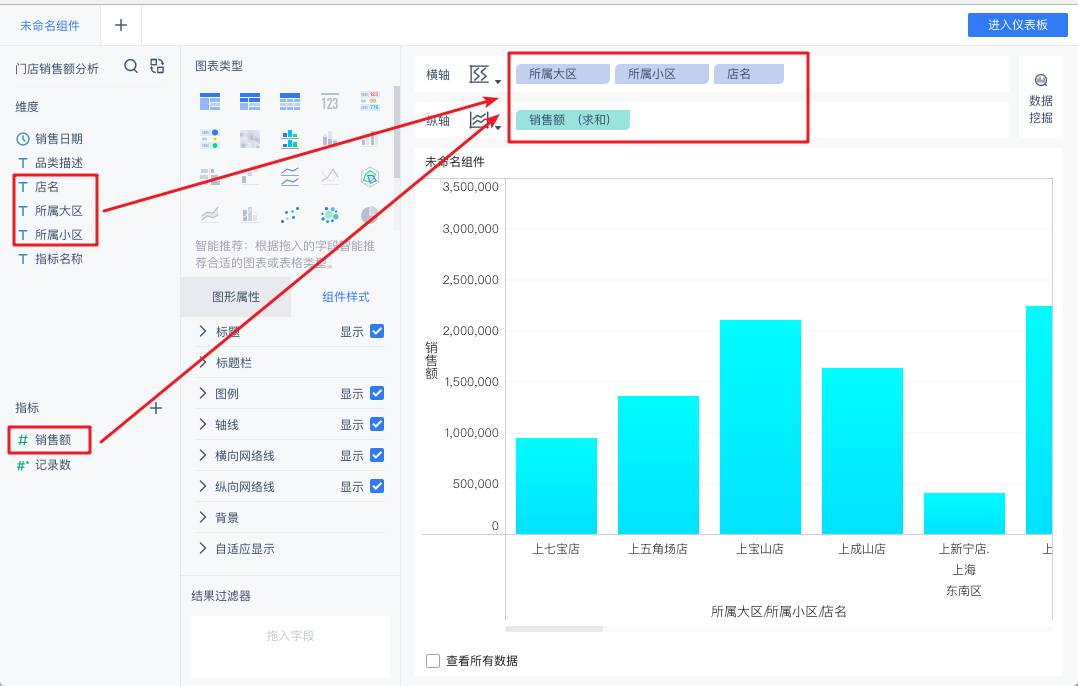The image size is (1078, 686).
Task: Expand the 自适应显示 section
Action: coord(203,548)
